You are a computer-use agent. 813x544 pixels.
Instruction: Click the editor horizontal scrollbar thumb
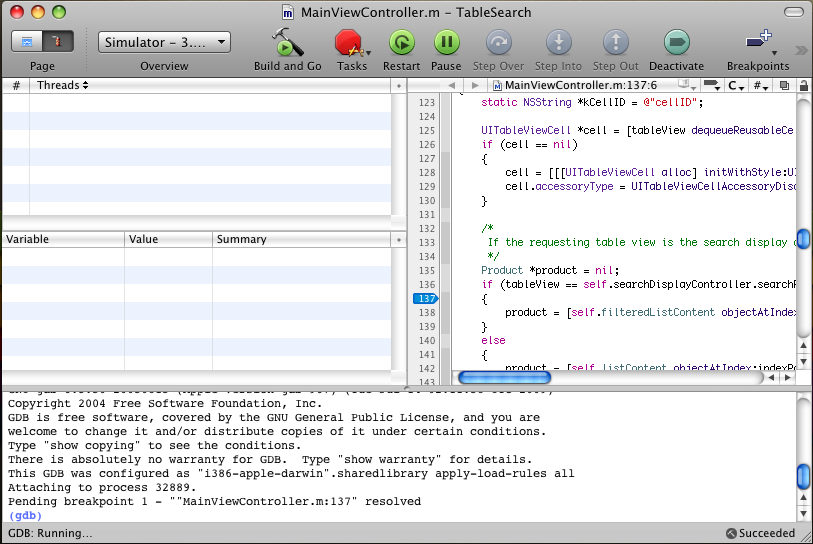[504, 378]
